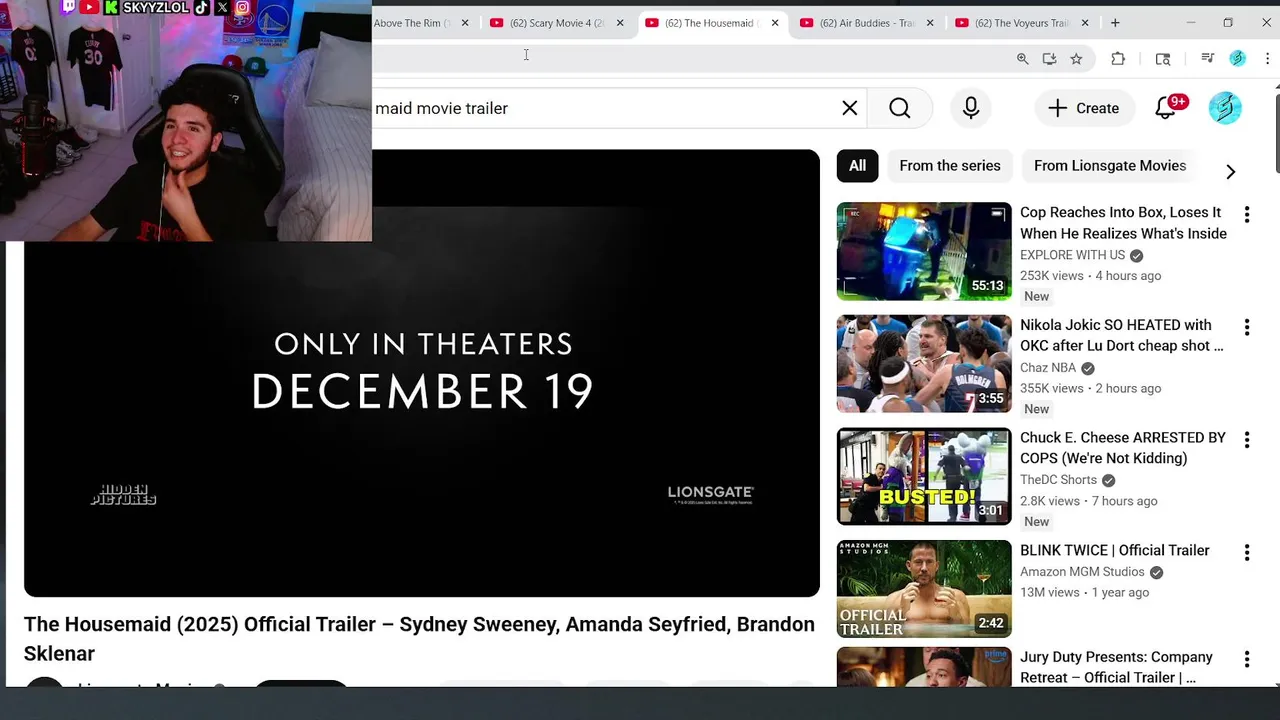Screen dimensions: 1280x720
Task: Open the page search icon beside Extensions
Action: point(1162,59)
